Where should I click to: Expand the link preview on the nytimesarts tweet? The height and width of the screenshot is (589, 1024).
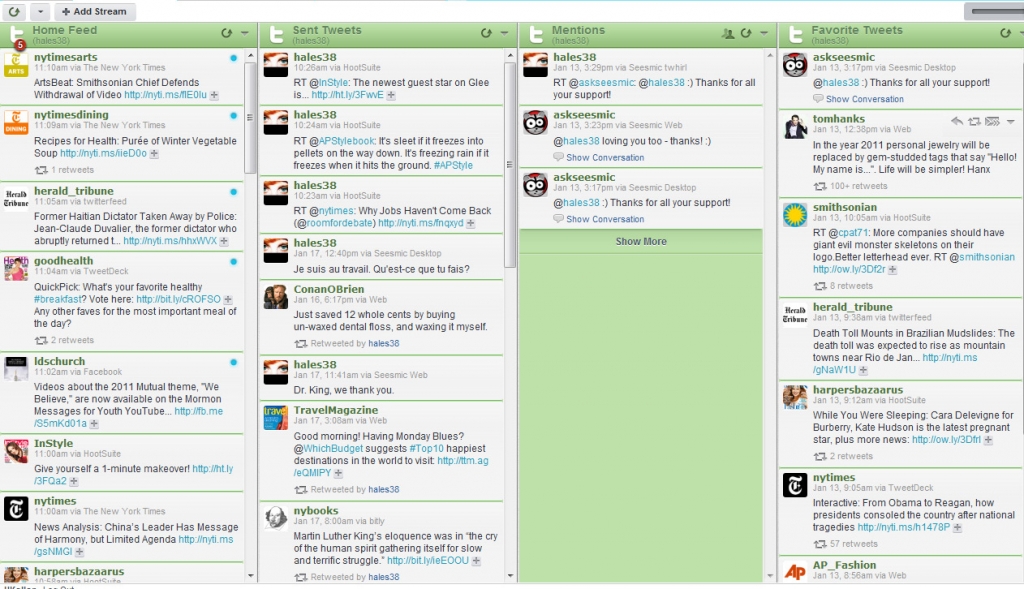216,95
